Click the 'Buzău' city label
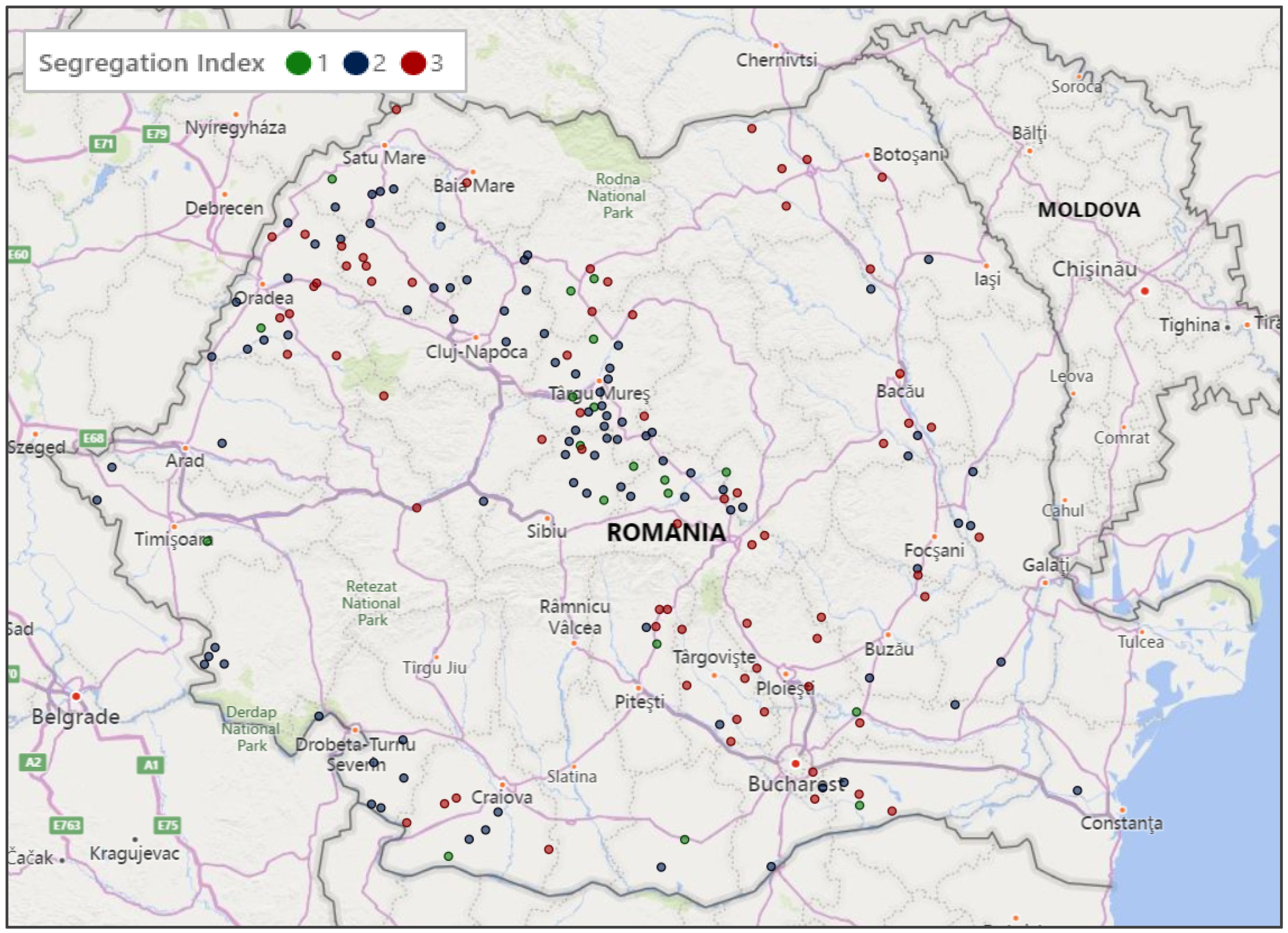The height and width of the screenshot is (933, 1288). pyautogui.click(x=889, y=649)
